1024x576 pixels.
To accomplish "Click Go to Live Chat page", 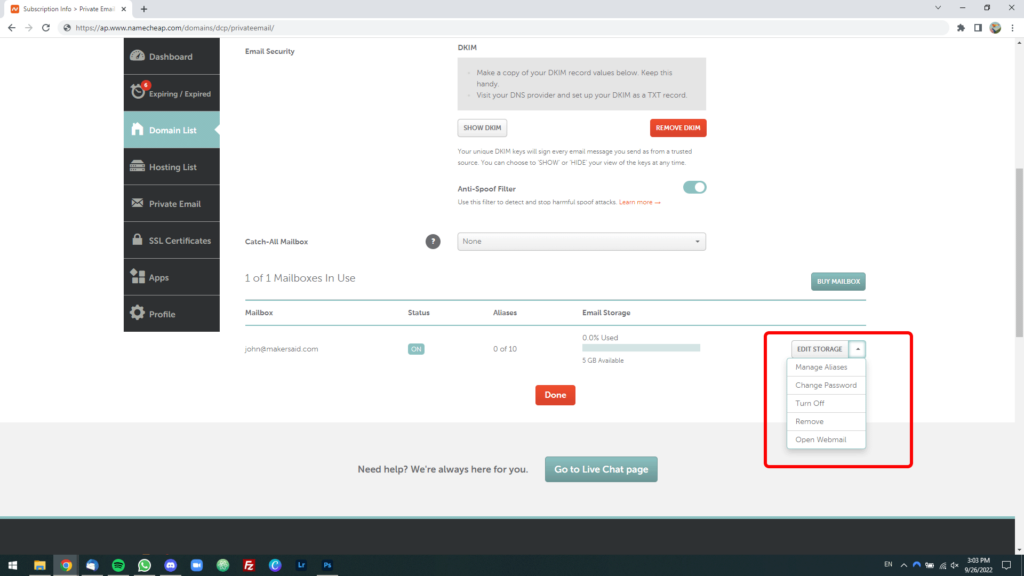I will [601, 470].
